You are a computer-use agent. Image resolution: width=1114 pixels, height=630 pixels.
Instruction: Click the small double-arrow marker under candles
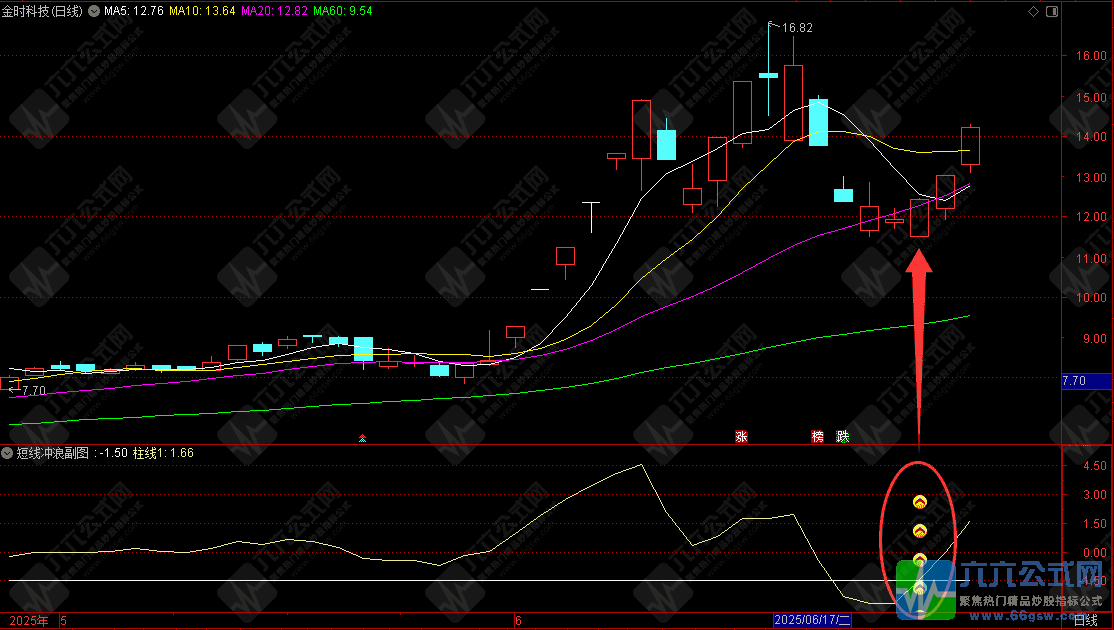click(363, 437)
